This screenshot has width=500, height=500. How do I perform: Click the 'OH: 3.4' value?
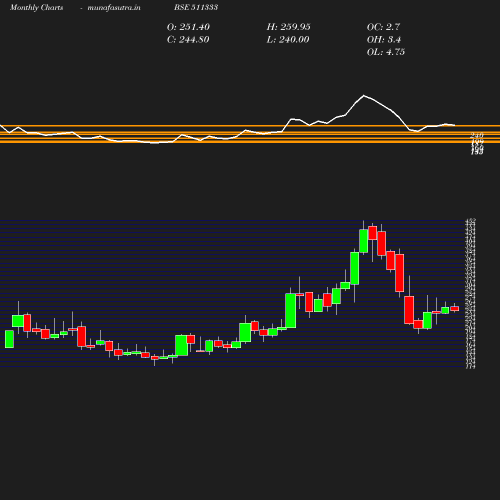point(384,40)
